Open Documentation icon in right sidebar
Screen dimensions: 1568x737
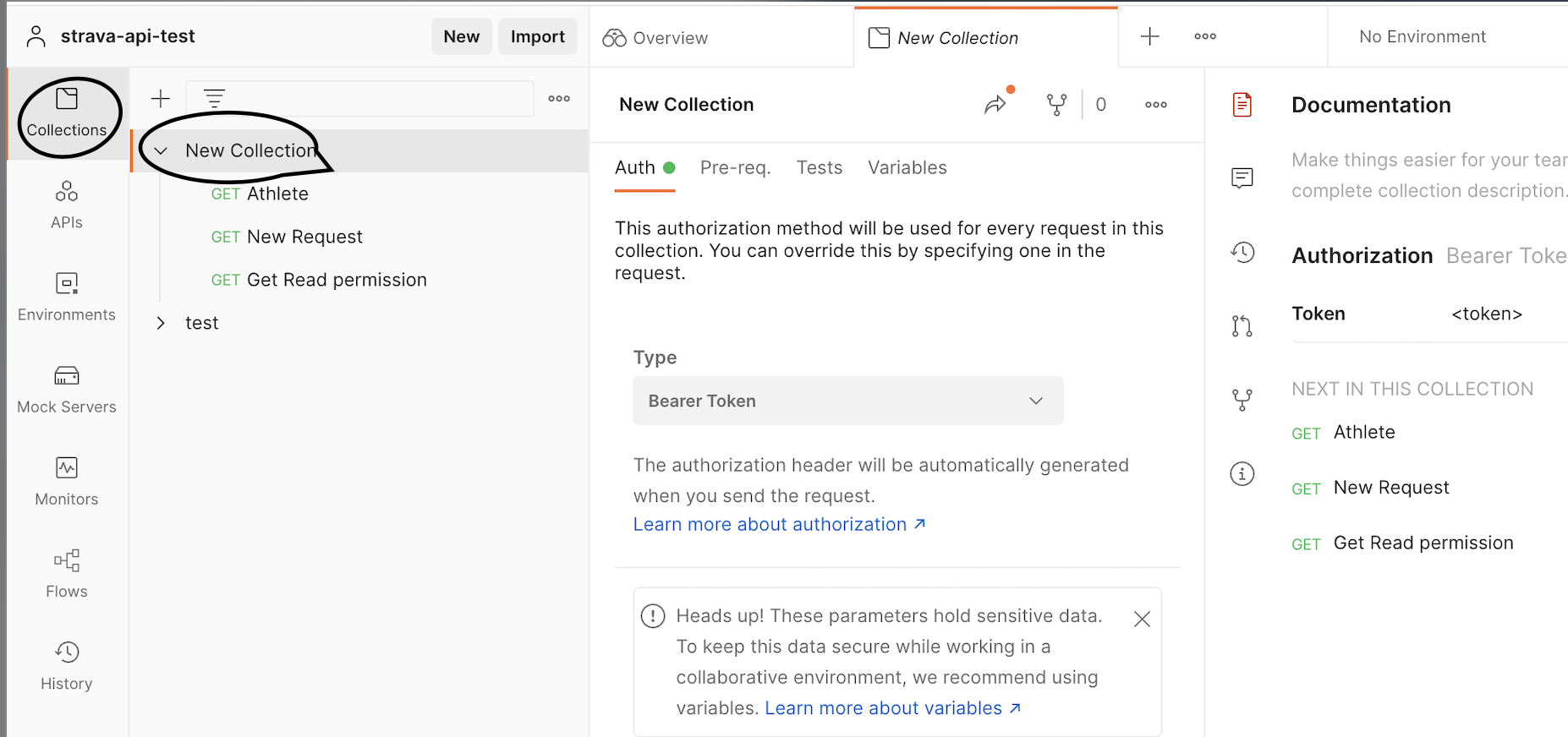point(1242,105)
